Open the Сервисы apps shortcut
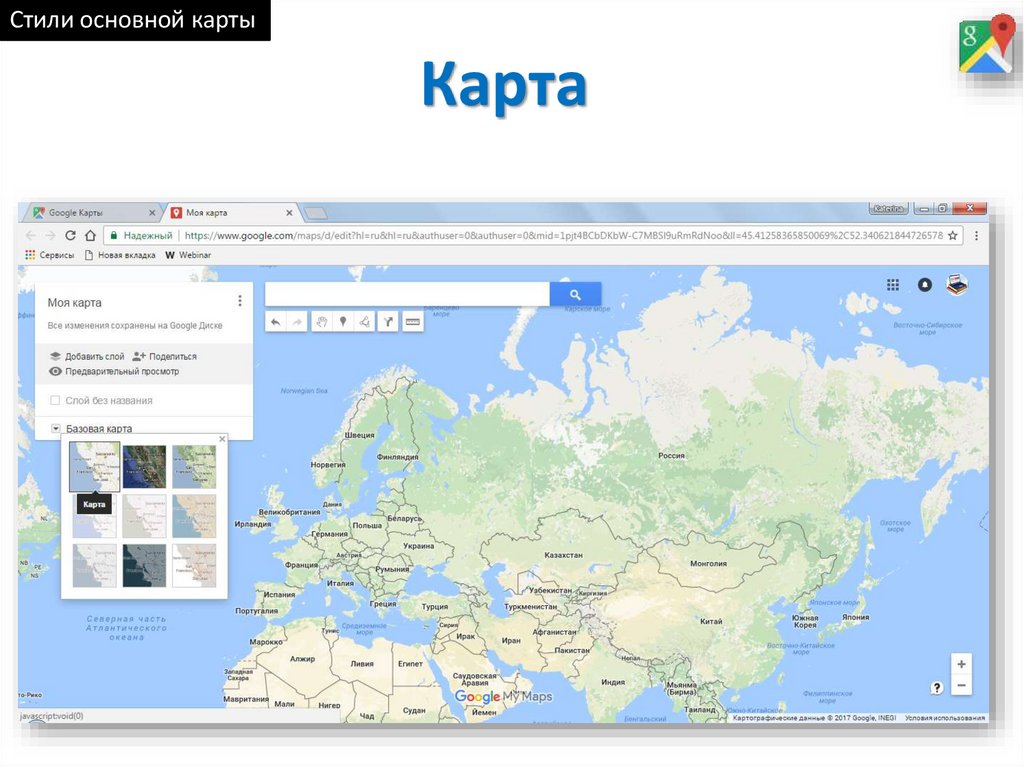1024x767 pixels. (x=50, y=255)
